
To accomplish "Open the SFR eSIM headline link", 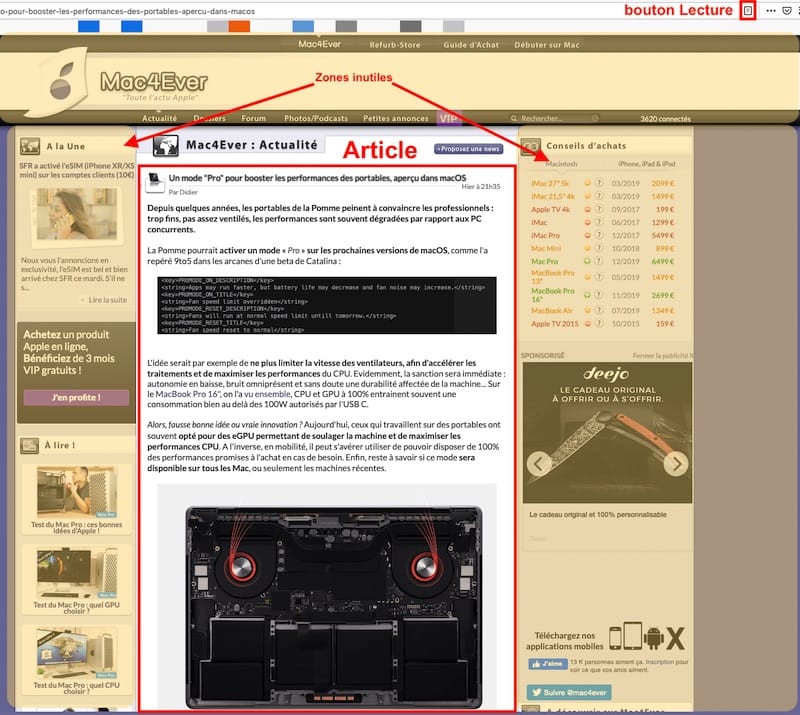I will click(x=77, y=170).
